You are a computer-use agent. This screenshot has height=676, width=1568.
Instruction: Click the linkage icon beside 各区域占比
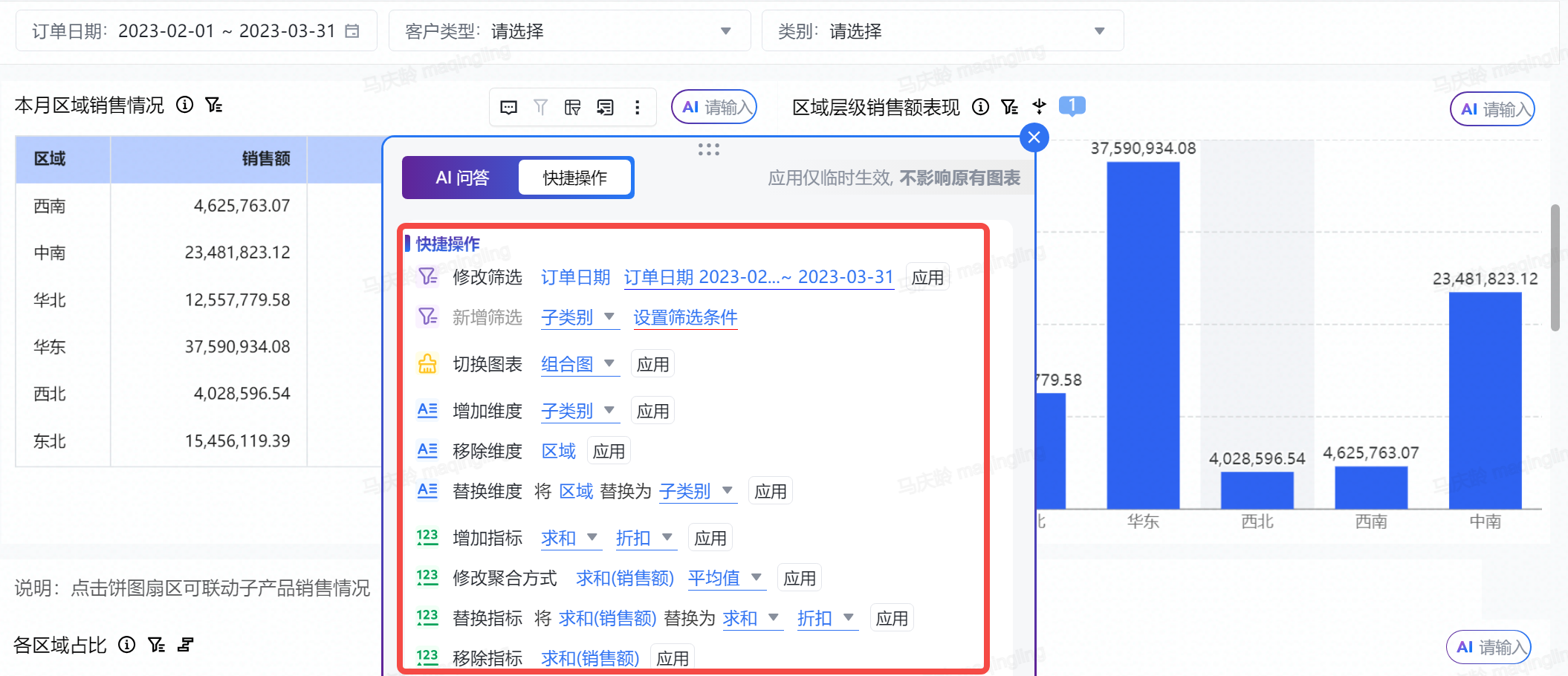(186, 644)
